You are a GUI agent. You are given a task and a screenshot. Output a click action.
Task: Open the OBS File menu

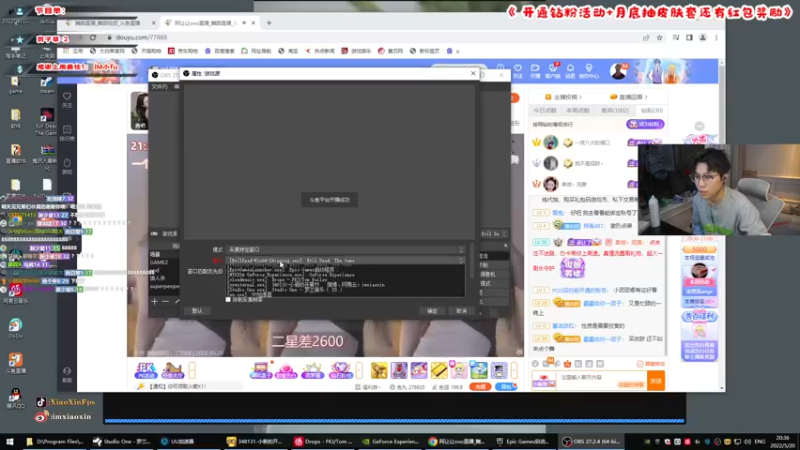[159, 87]
